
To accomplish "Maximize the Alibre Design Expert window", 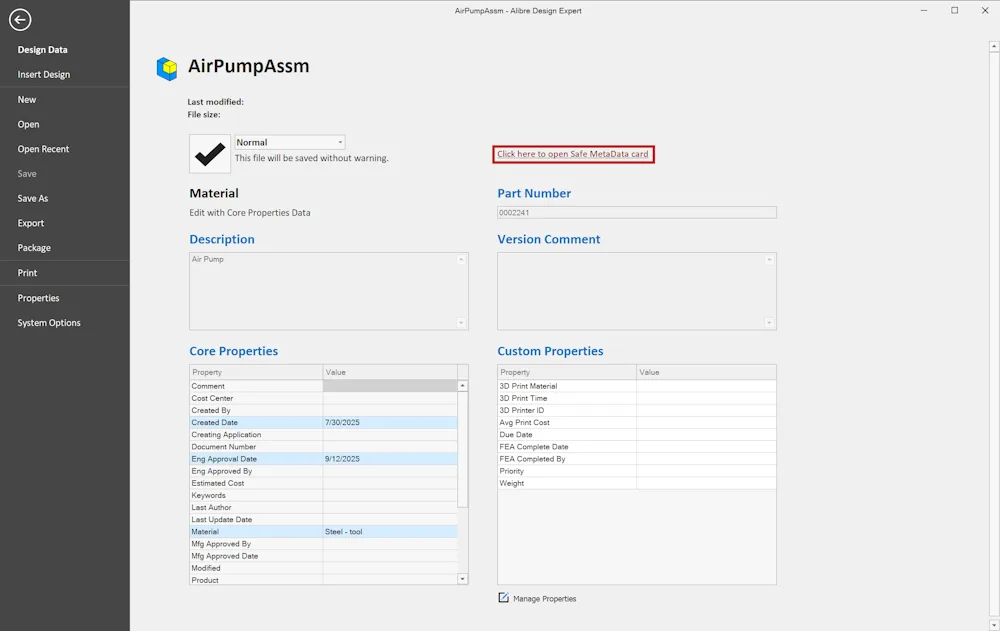I will [955, 10].
